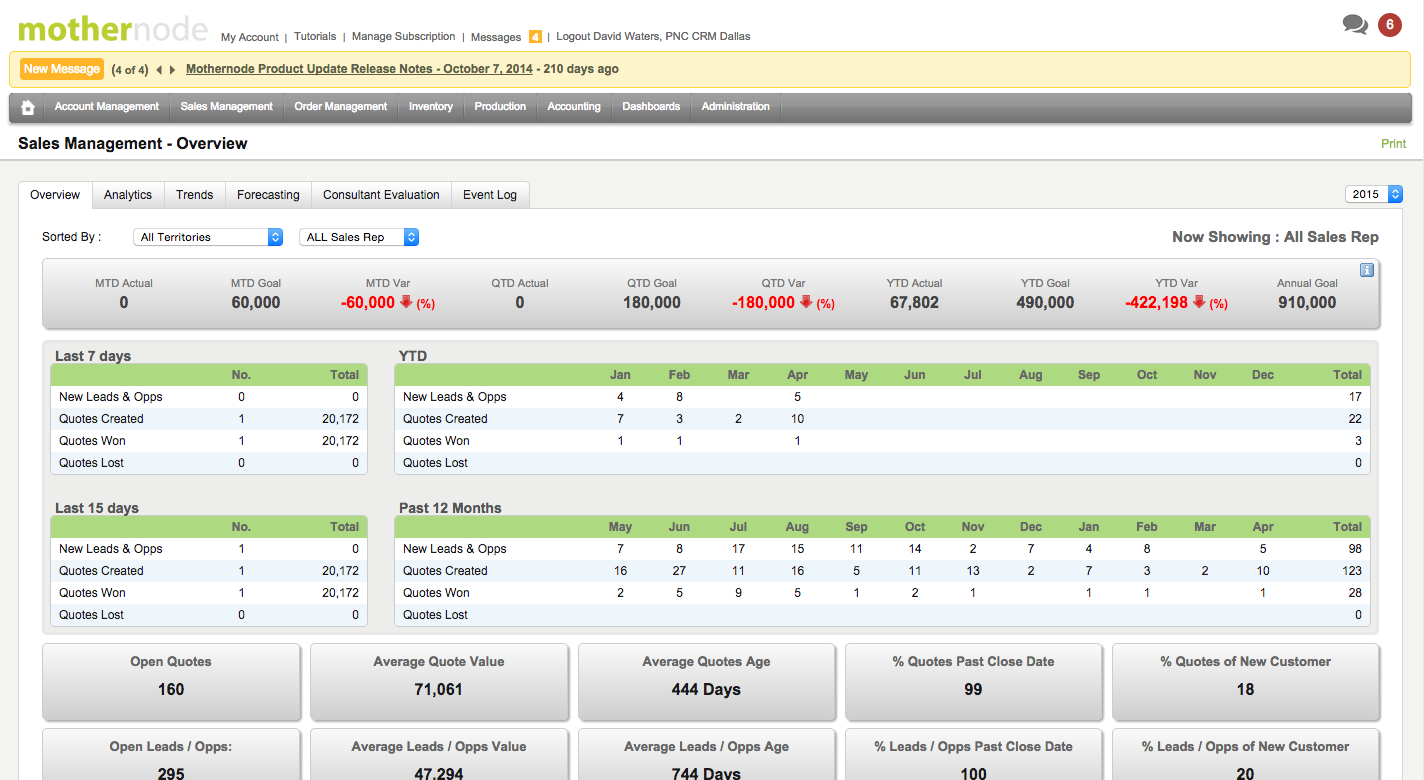
Task: Open the chat bubbles messages icon
Action: pyautogui.click(x=1355, y=24)
